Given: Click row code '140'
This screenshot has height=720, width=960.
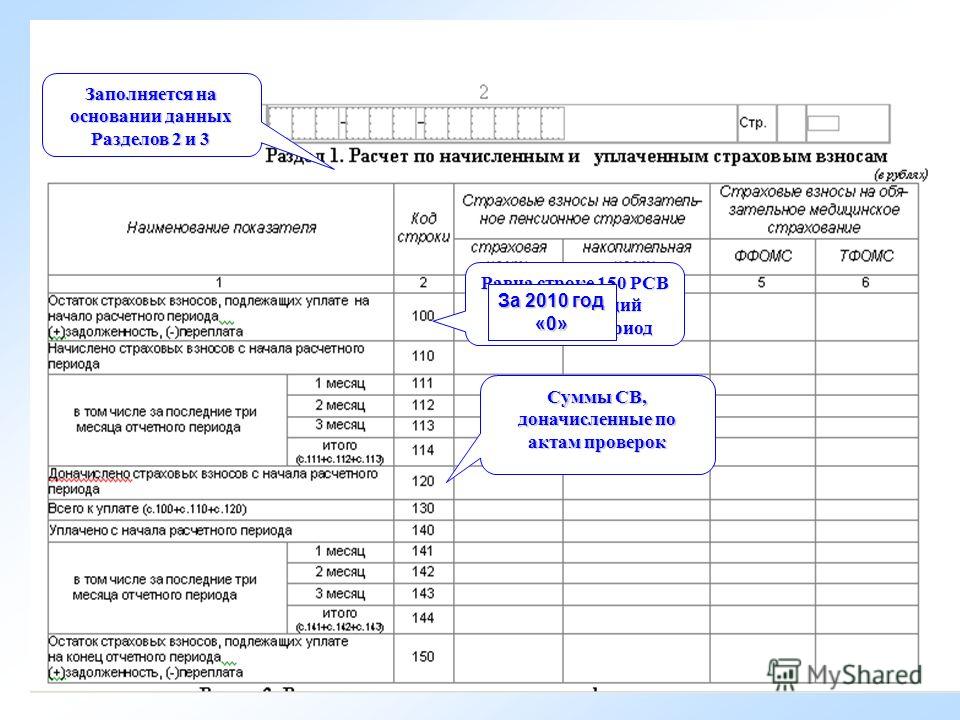Looking at the screenshot, I should (x=423, y=530).
